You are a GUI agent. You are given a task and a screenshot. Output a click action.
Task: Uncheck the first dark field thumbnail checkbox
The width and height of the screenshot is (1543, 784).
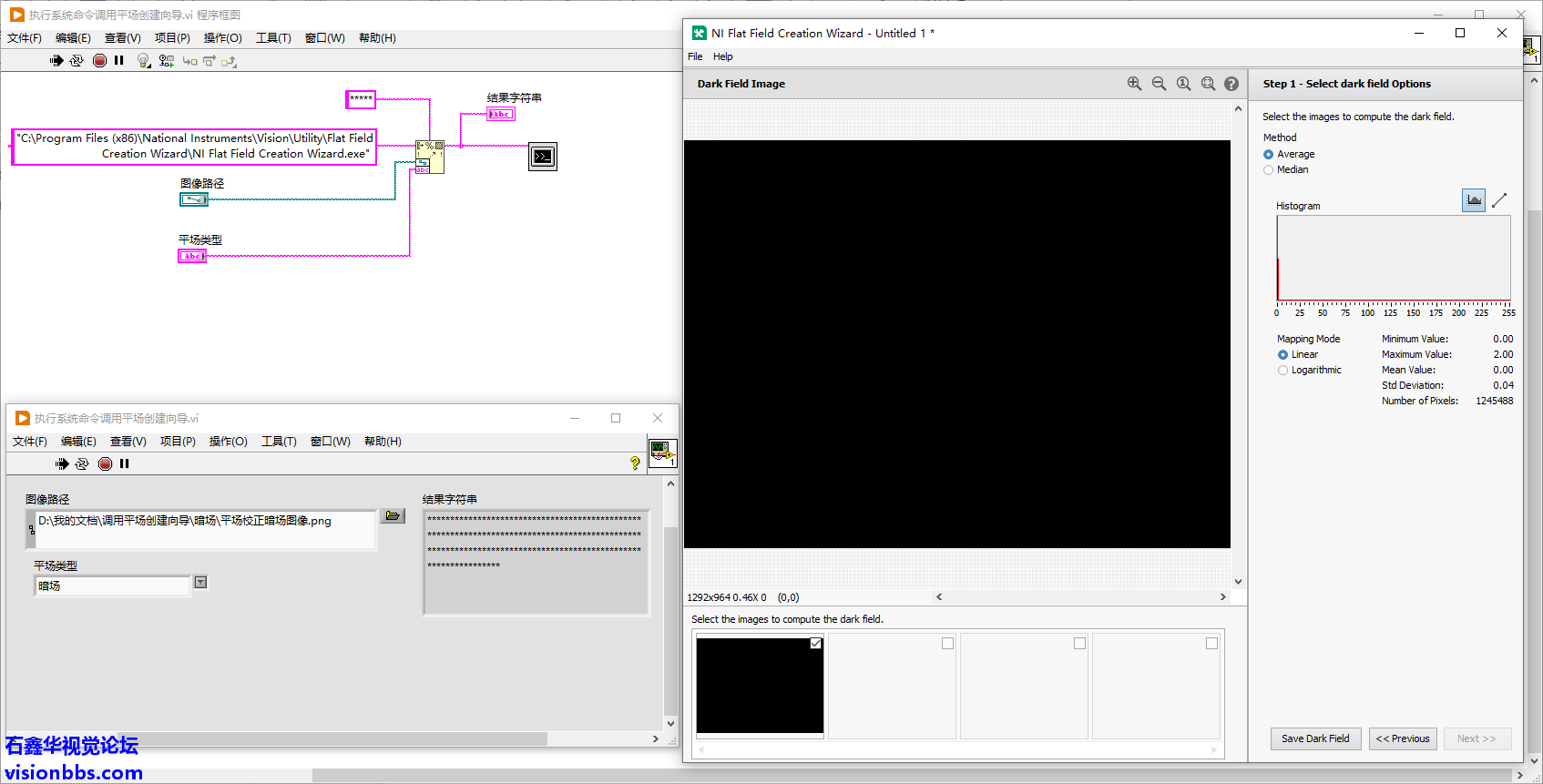click(815, 644)
